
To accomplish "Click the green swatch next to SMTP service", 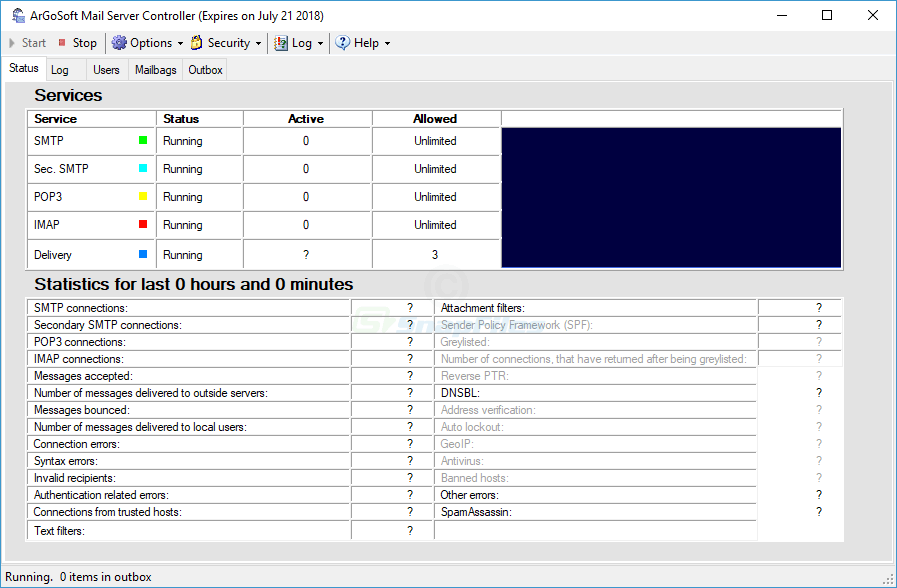I will coord(146,140).
